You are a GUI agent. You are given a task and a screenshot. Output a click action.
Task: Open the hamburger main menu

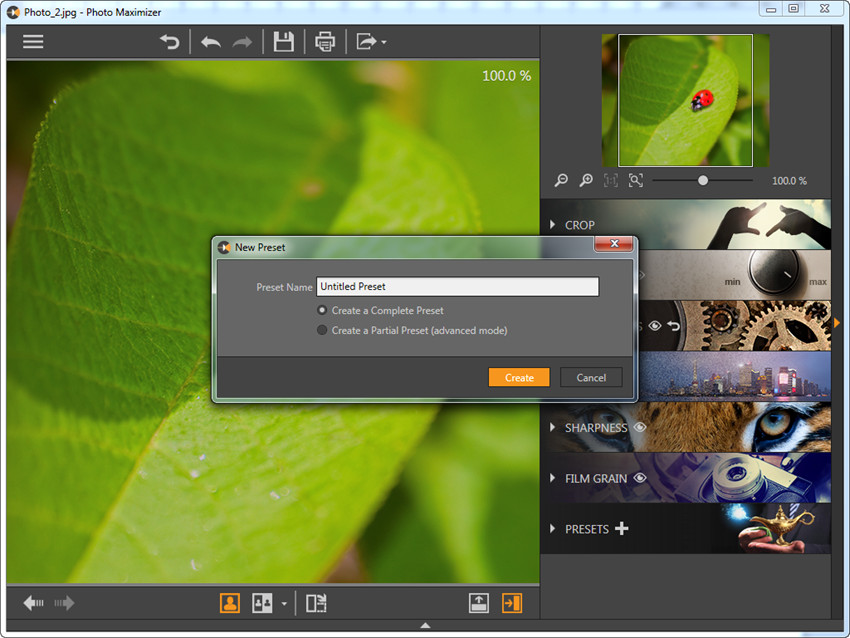tap(33, 42)
